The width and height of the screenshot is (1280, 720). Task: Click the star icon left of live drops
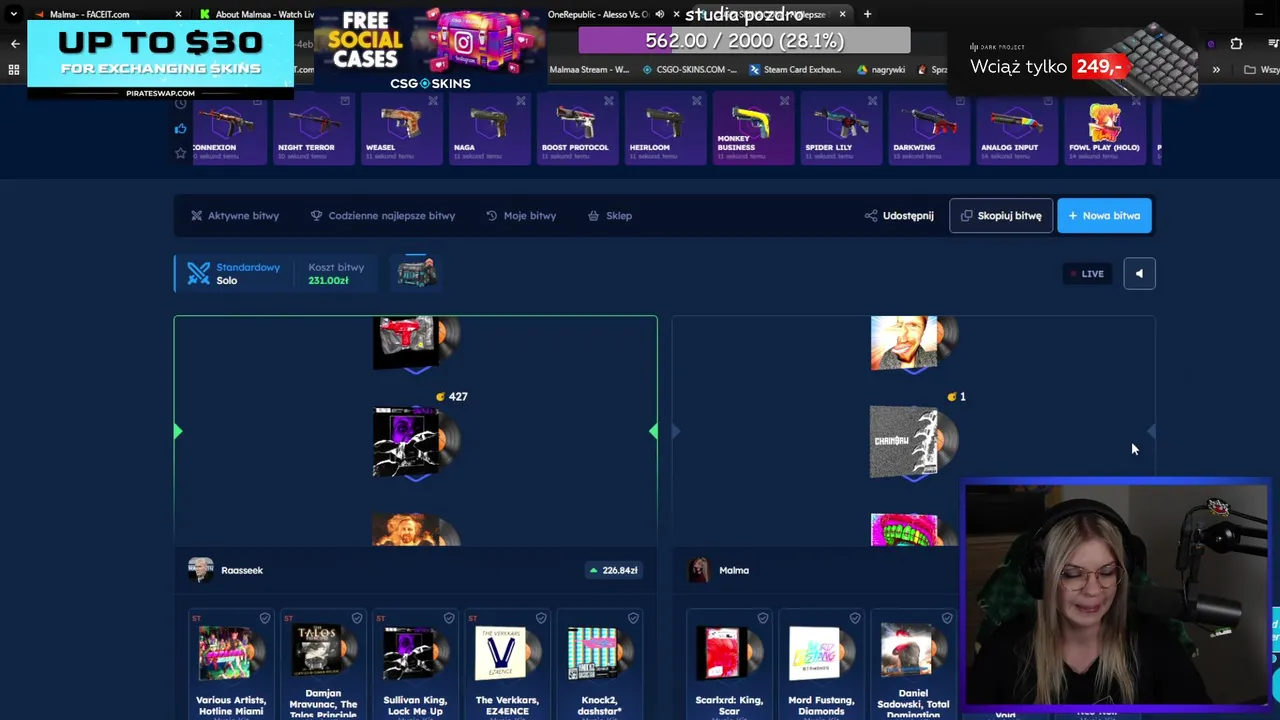pos(180,153)
